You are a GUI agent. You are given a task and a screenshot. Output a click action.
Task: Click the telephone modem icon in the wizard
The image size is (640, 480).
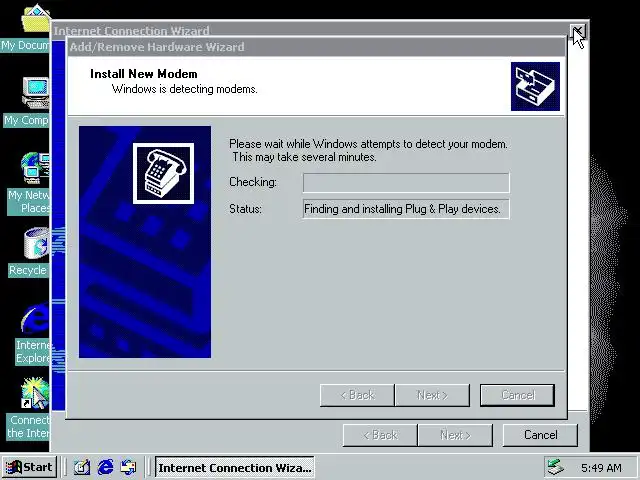point(163,173)
